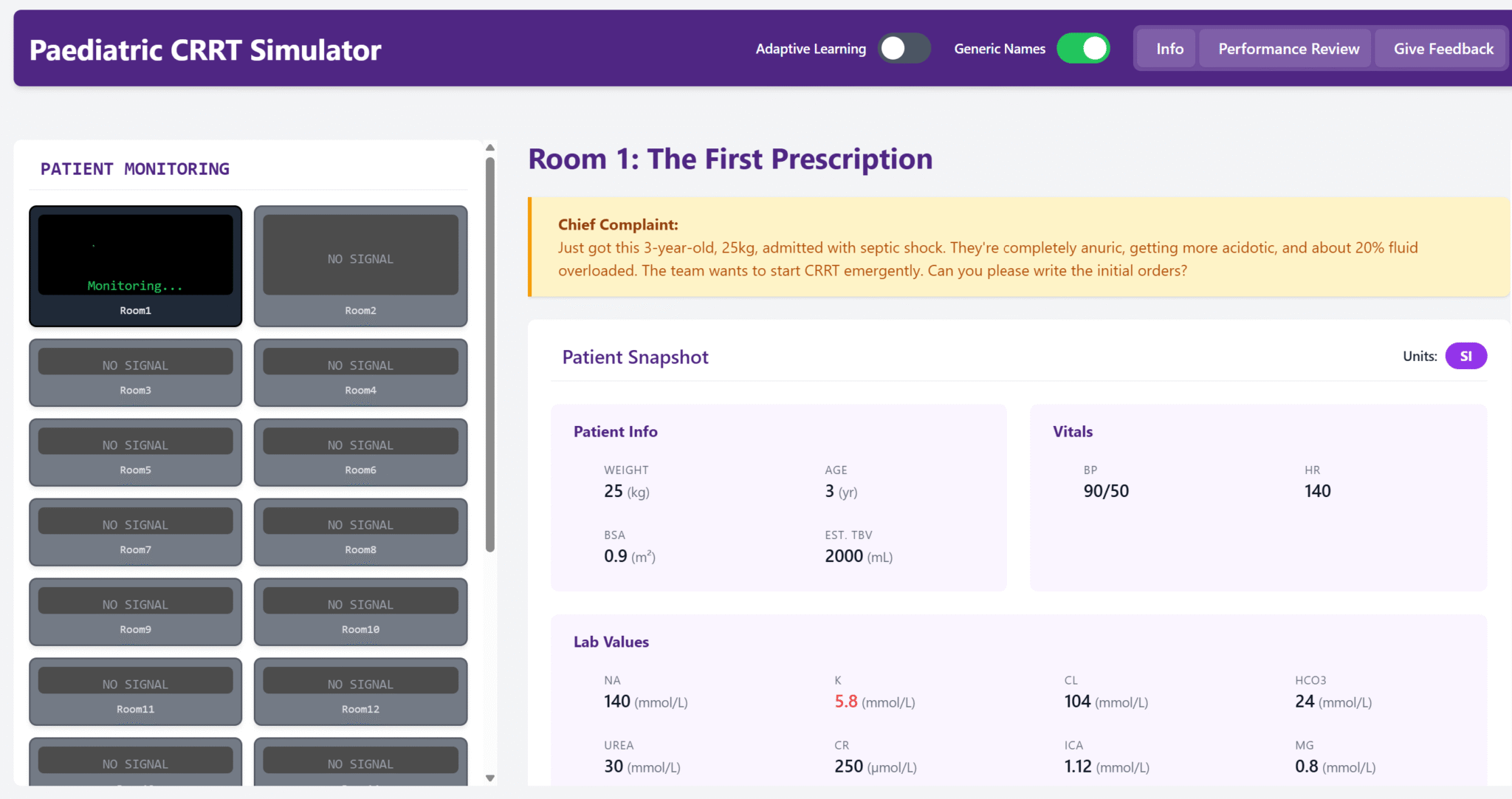
Task: Open the Performance Review tab
Action: (1288, 49)
